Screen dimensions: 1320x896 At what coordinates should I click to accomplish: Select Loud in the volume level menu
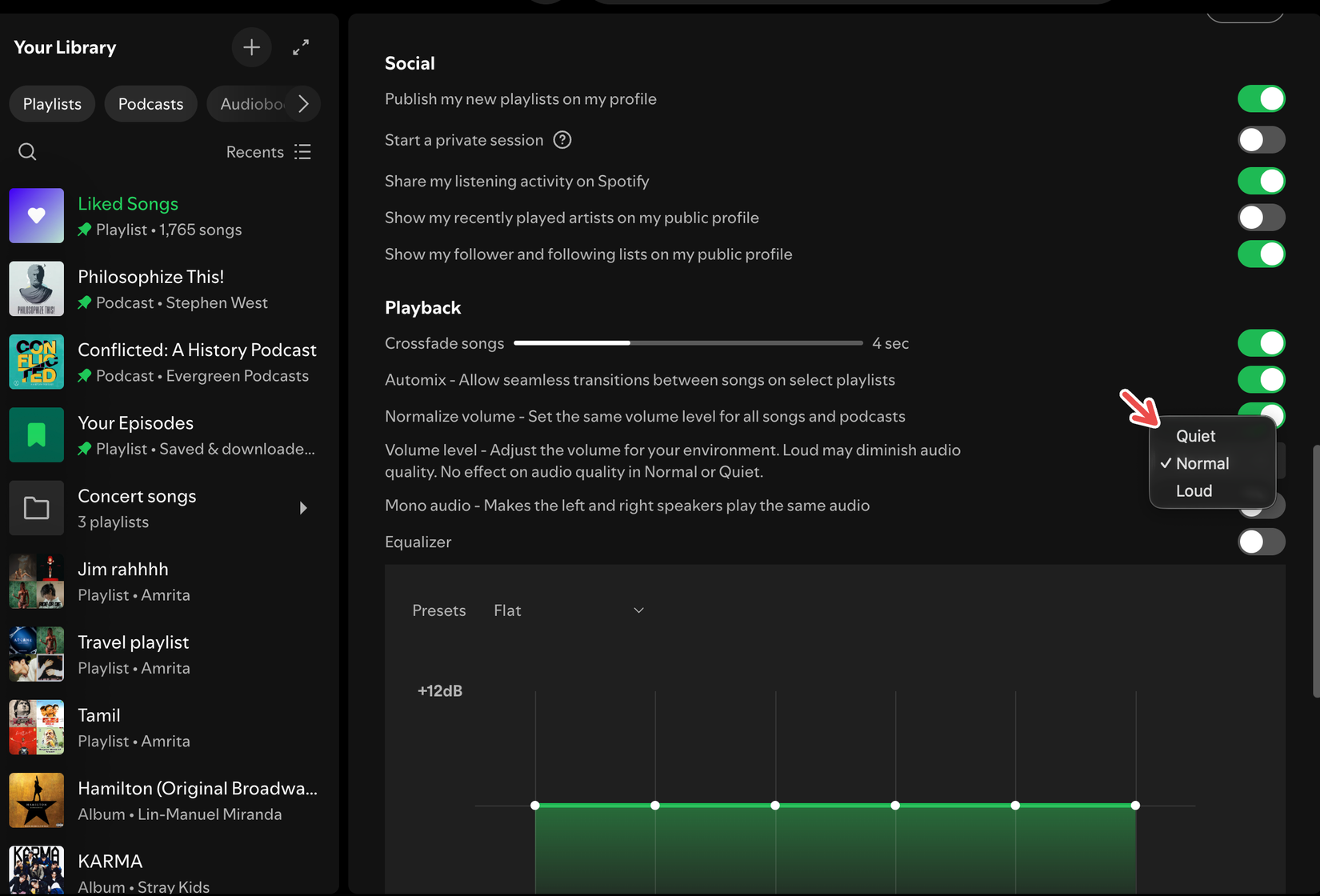(1194, 490)
